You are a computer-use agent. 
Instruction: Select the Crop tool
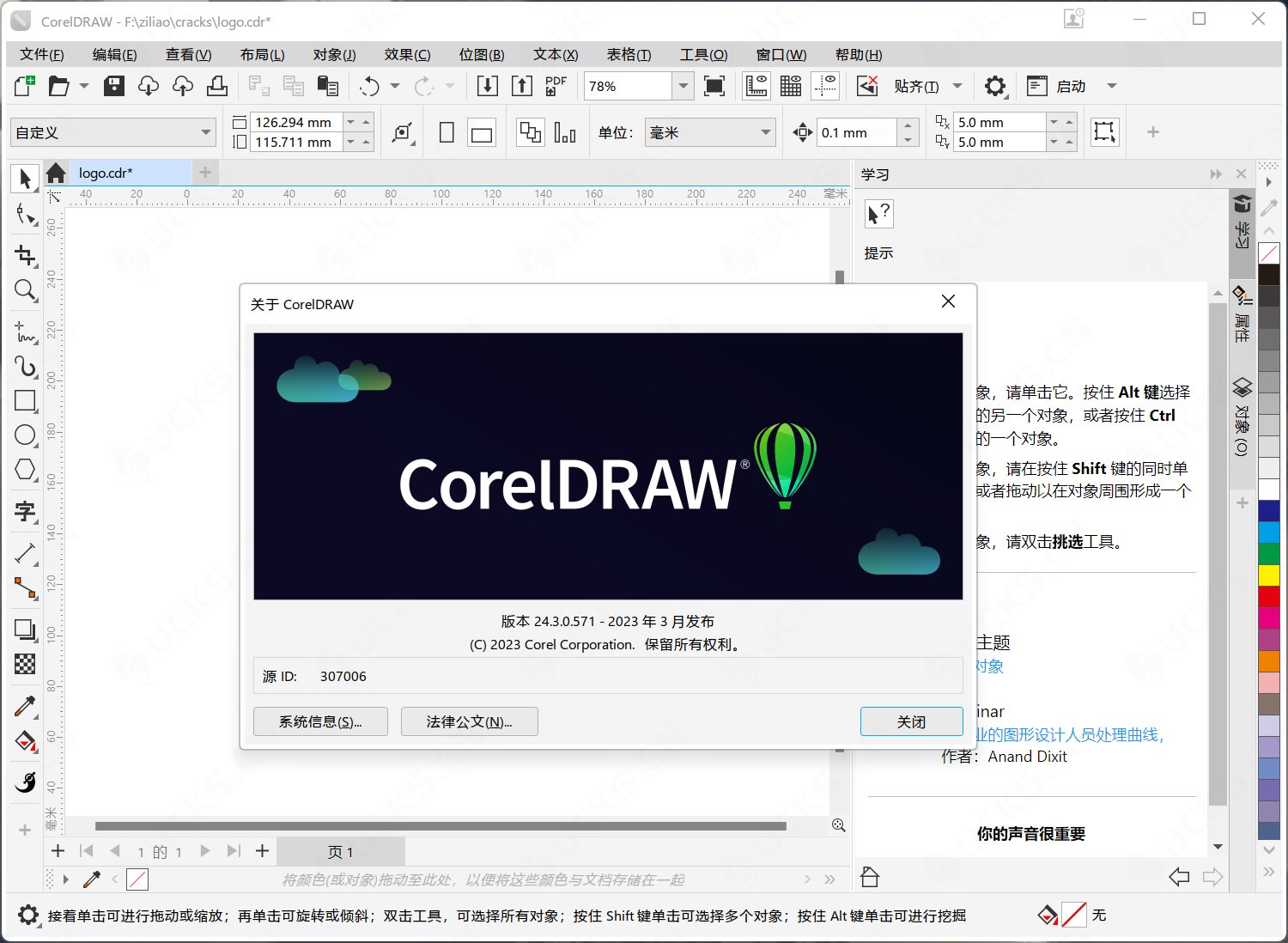tap(25, 255)
